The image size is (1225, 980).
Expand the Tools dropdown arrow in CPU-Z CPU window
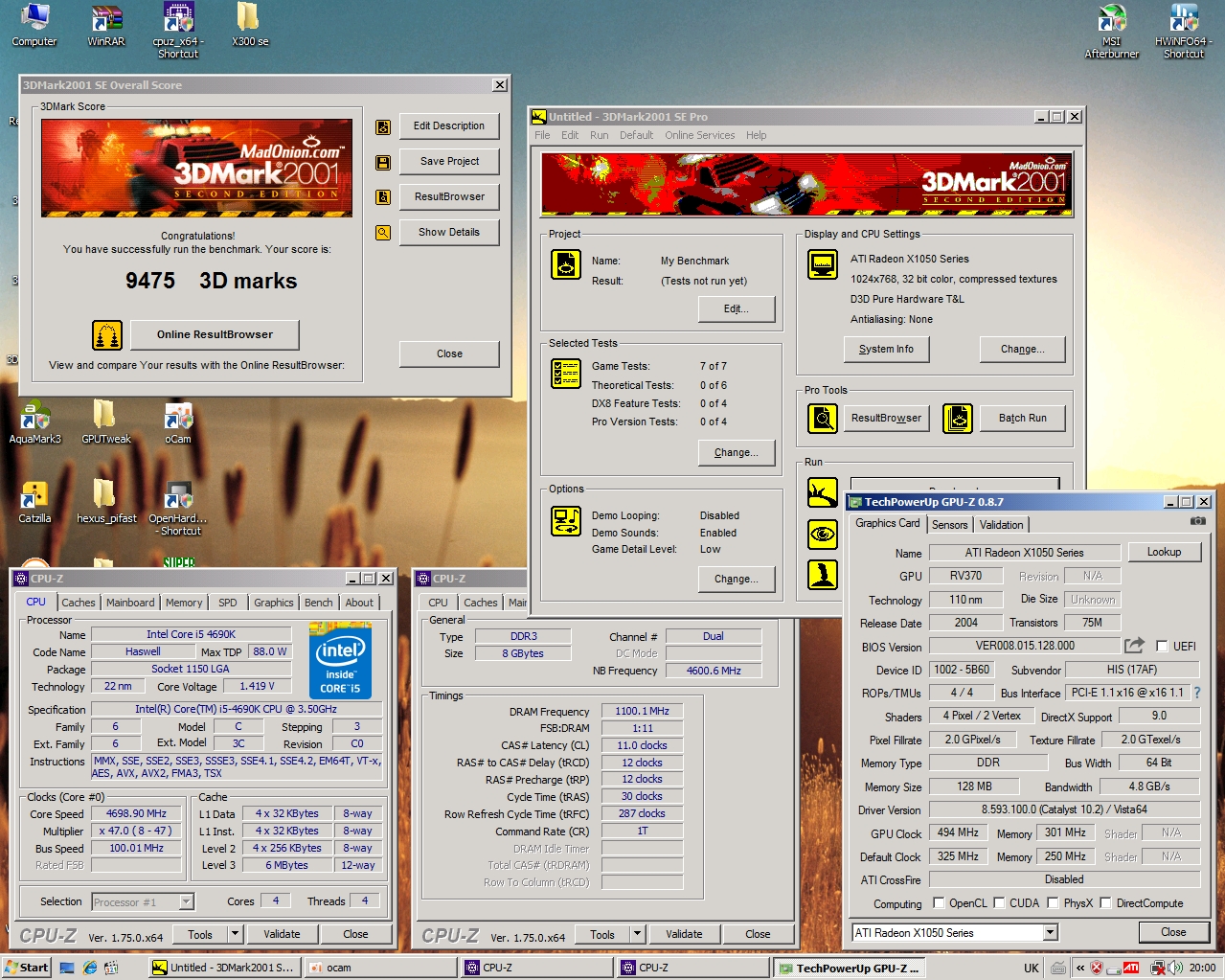click(x=235, y=934)
